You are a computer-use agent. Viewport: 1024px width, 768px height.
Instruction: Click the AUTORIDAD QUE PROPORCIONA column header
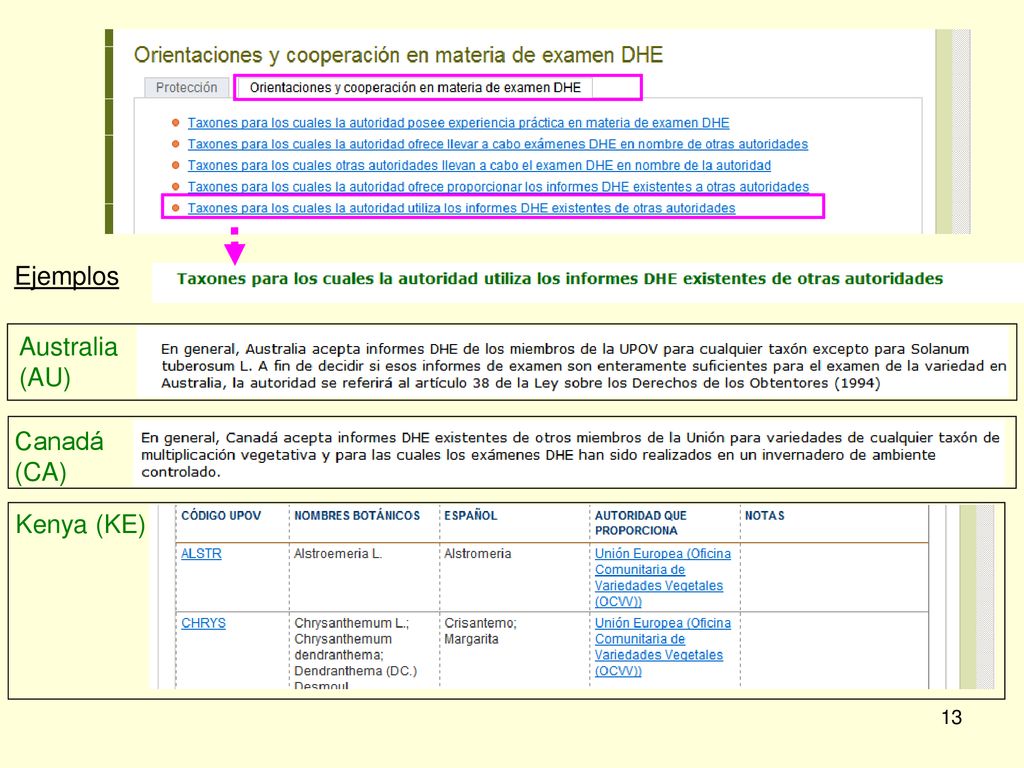(x=640, y=523)
